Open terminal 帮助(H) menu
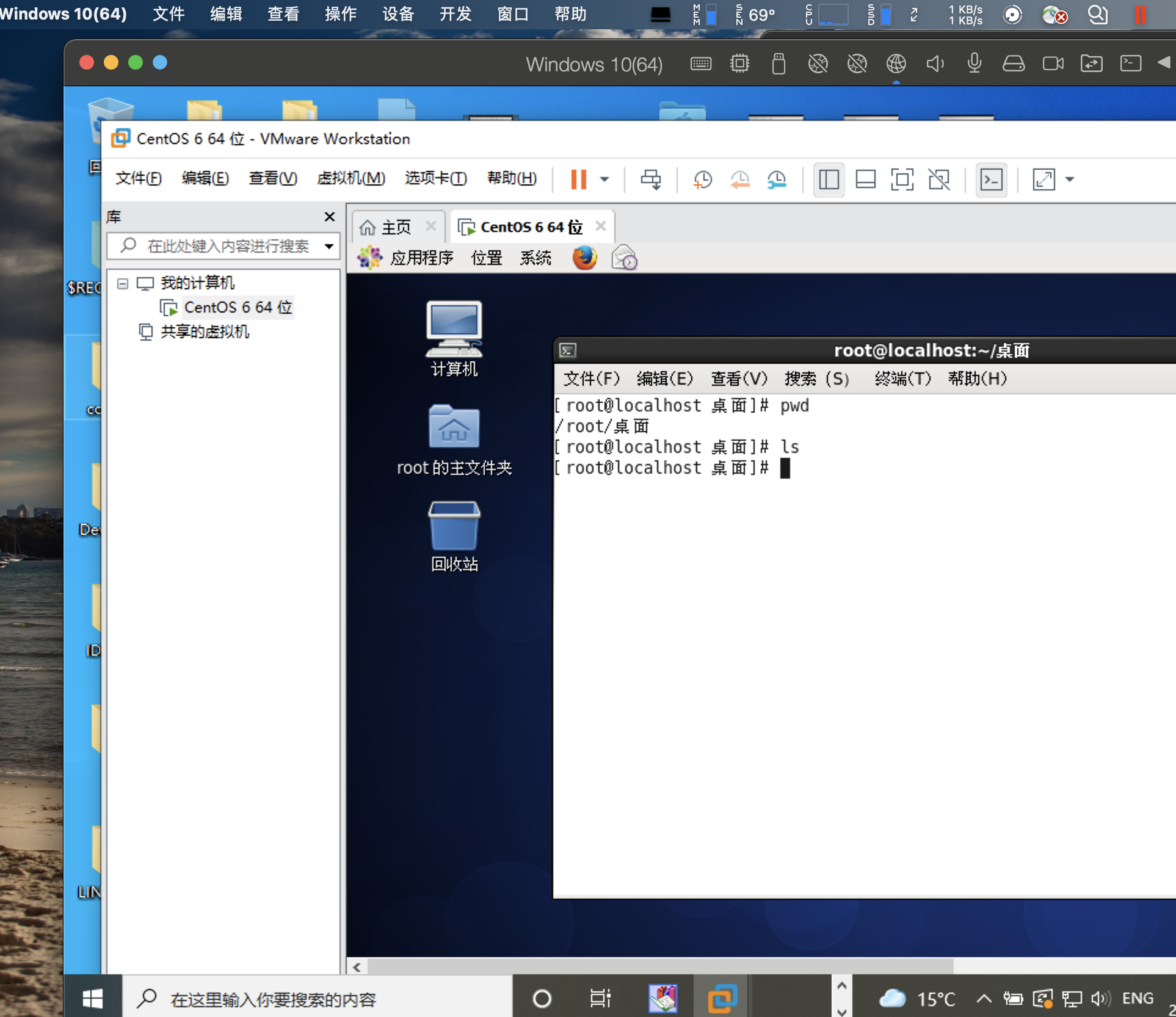1176x1017 pixels. 977,378
